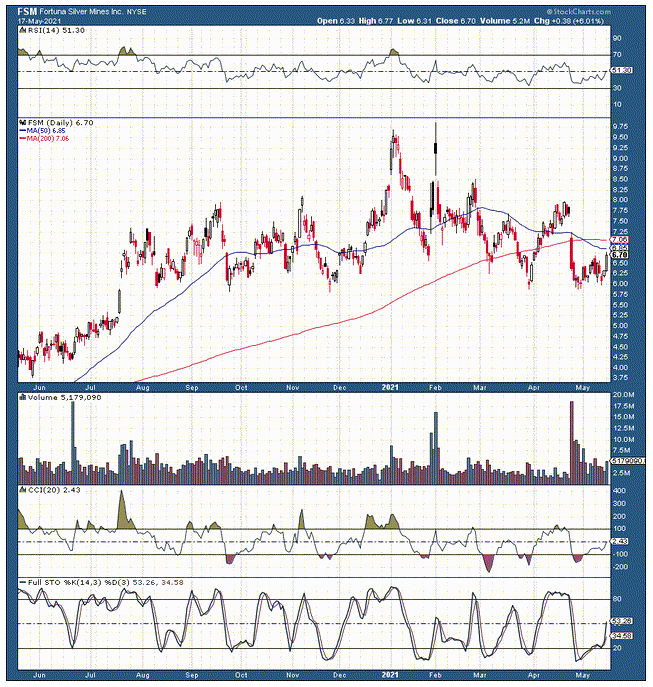Click the Open 6.33 value in header

pos(336,21)
